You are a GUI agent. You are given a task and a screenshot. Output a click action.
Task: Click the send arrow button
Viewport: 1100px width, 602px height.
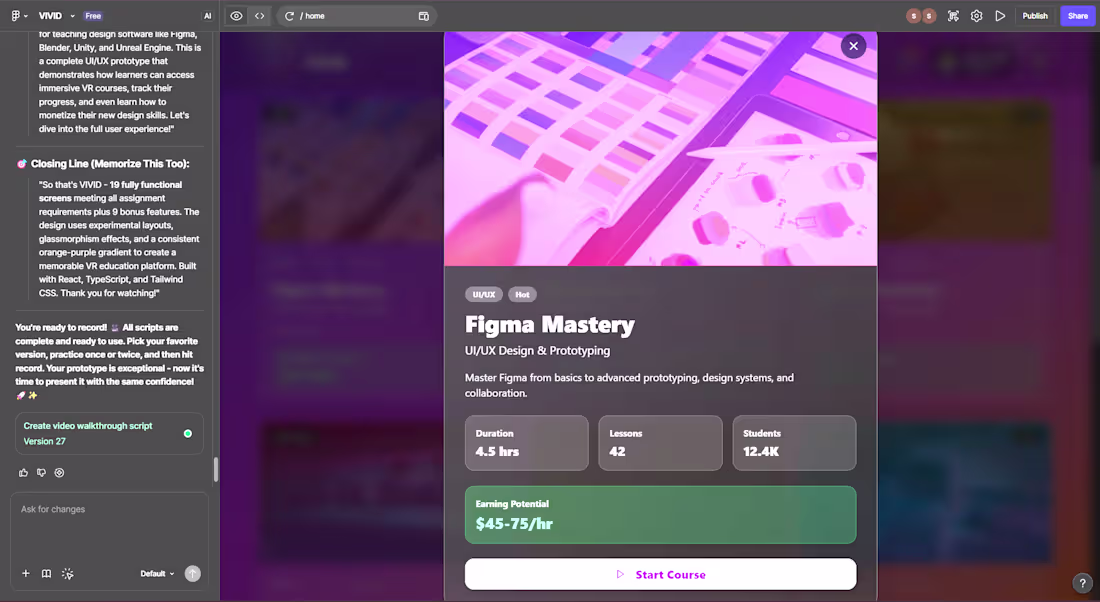coord(192,573)
